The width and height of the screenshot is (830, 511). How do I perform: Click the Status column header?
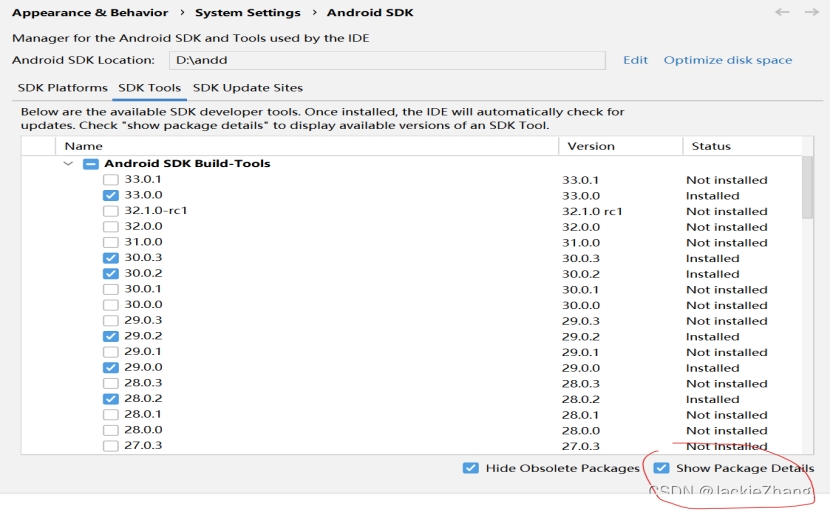coord(711,146)
